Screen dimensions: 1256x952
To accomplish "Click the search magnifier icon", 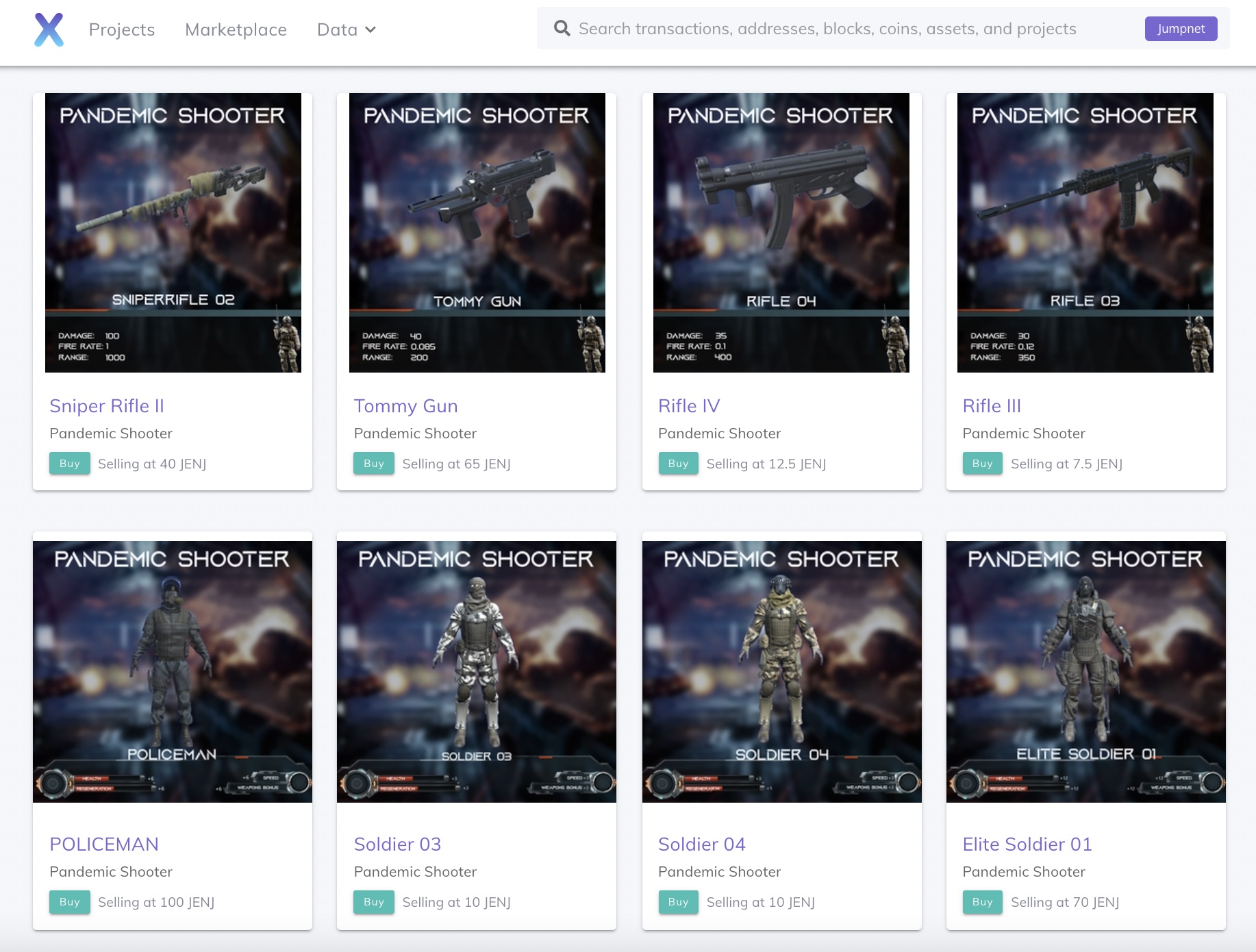I will click(562, 29).
